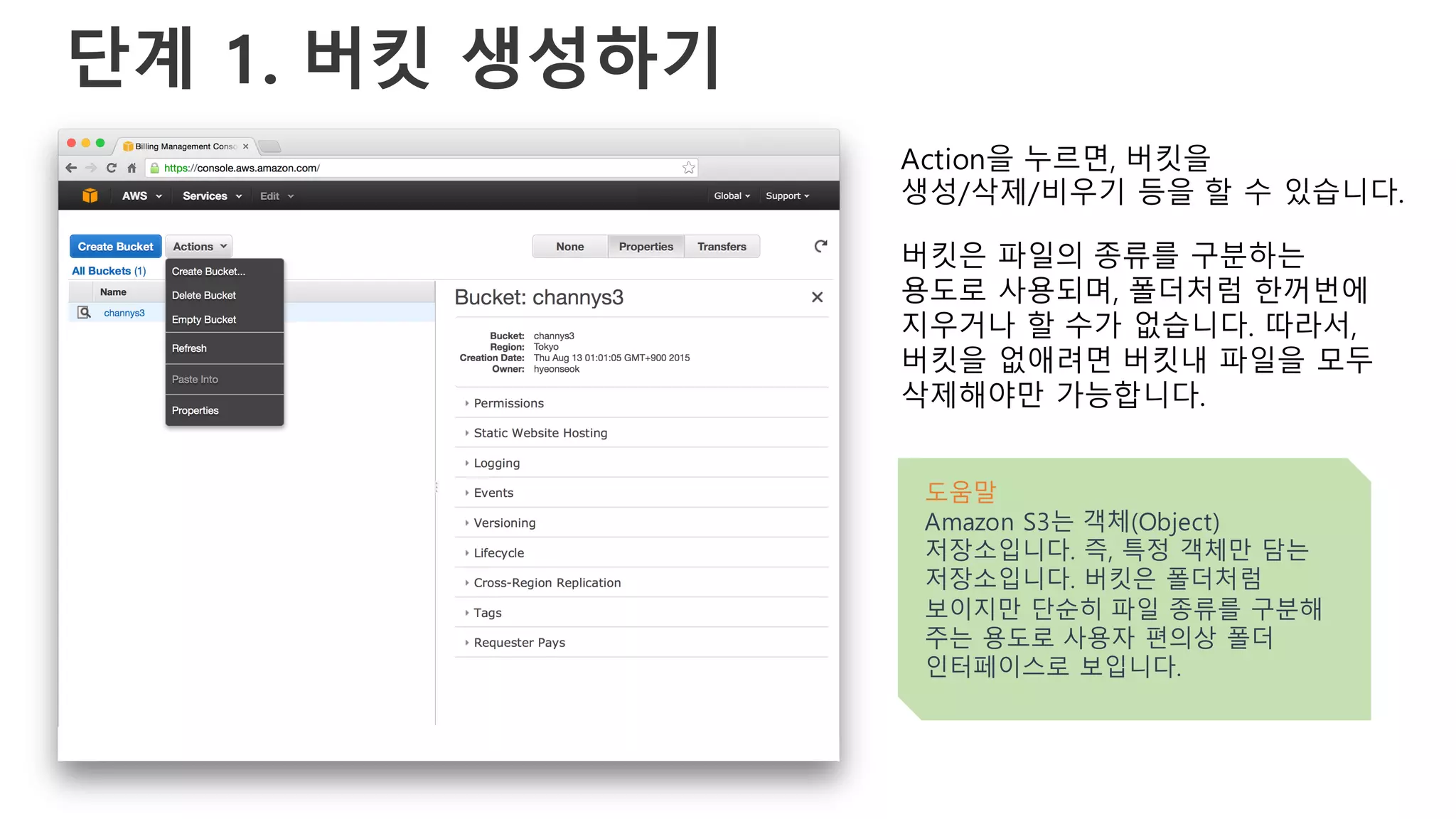The width and height of the screenshot is (1456, 819).
Task: Click the browser reload icon
Action: click(x=111, y=168)
